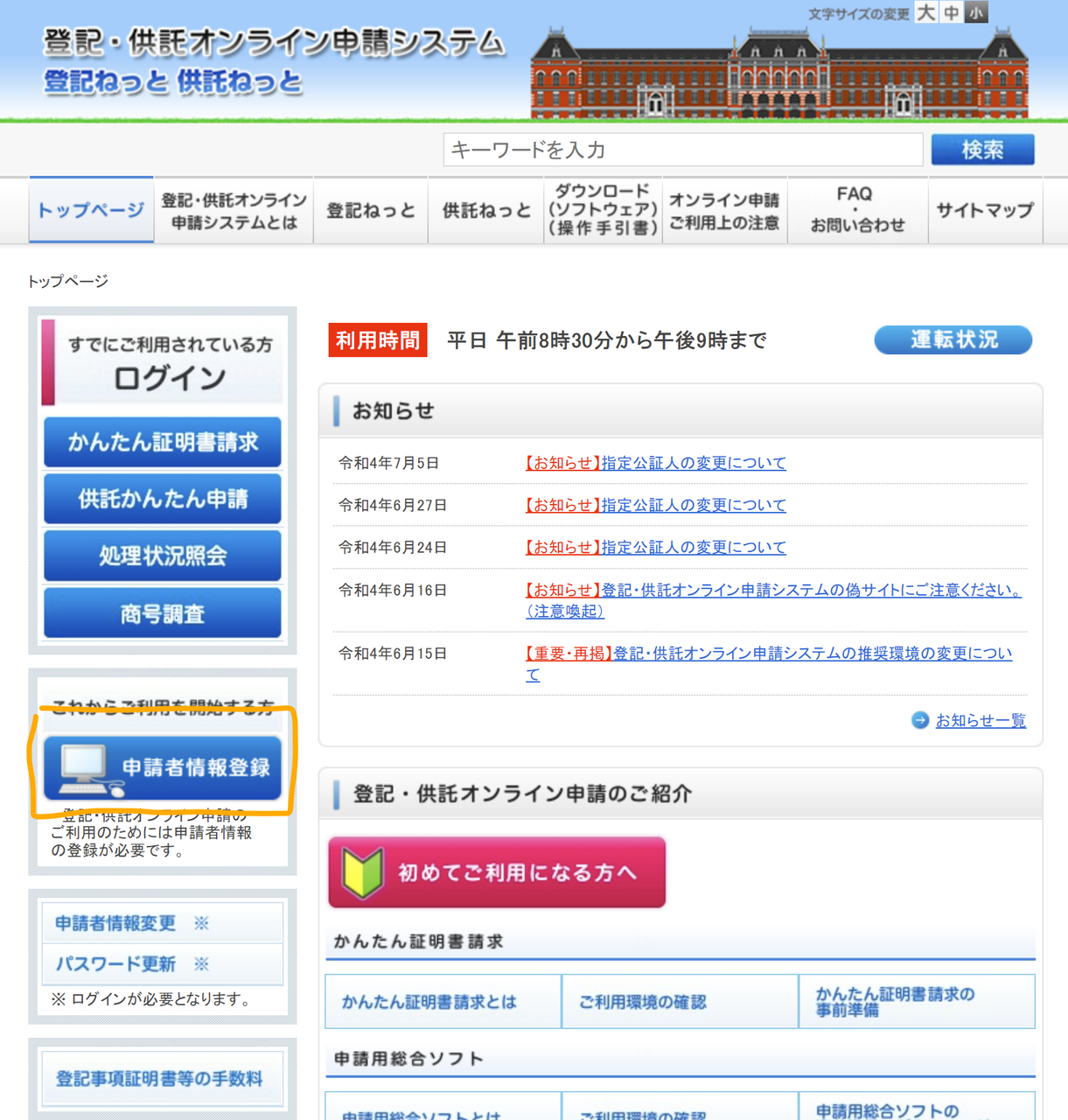Open the パスワード更新 link
1068x1120 pixels.
pos(115,964)
